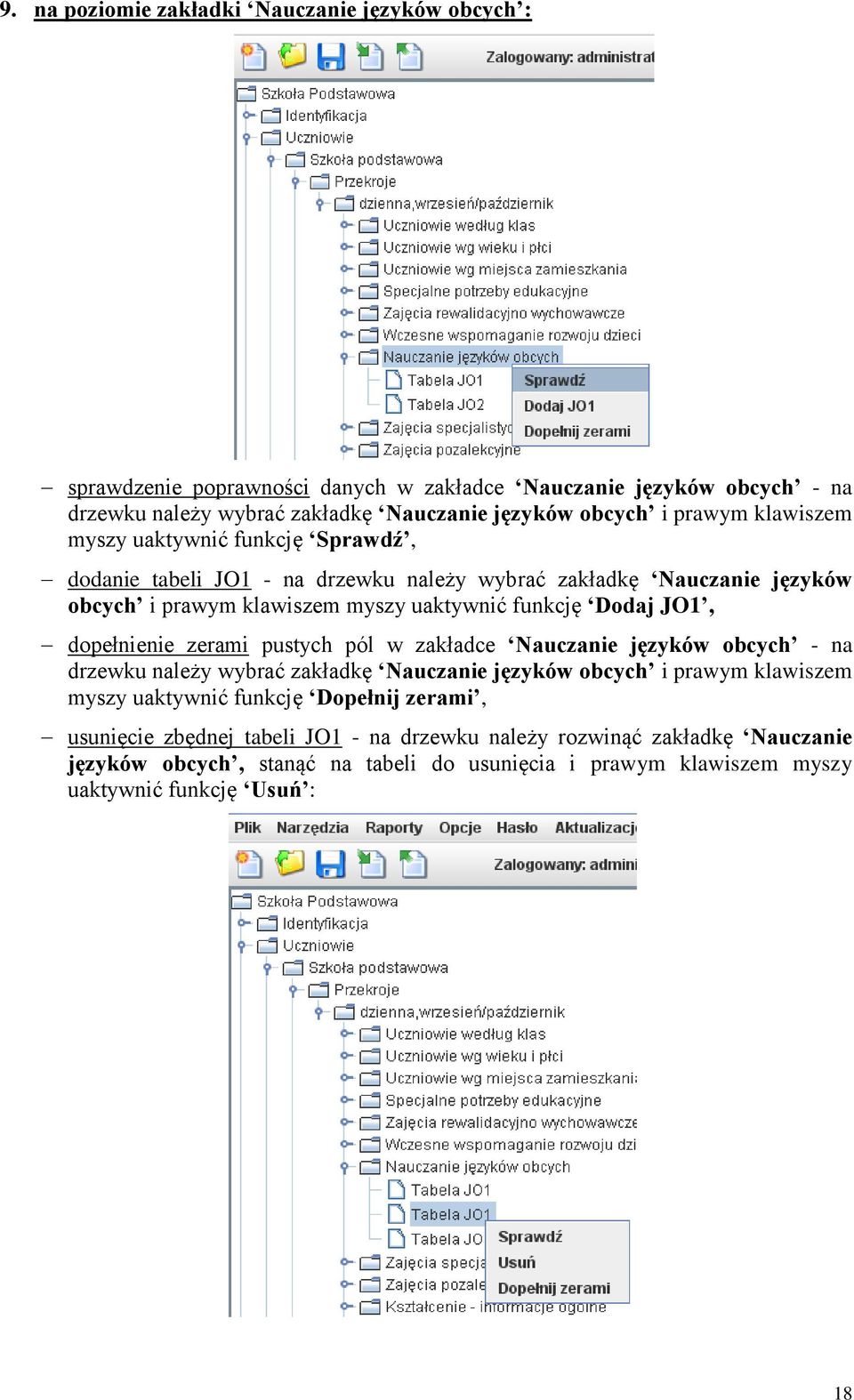Open the Plik menu
This screenshot has height=1400, width=854.
point(247,827)
